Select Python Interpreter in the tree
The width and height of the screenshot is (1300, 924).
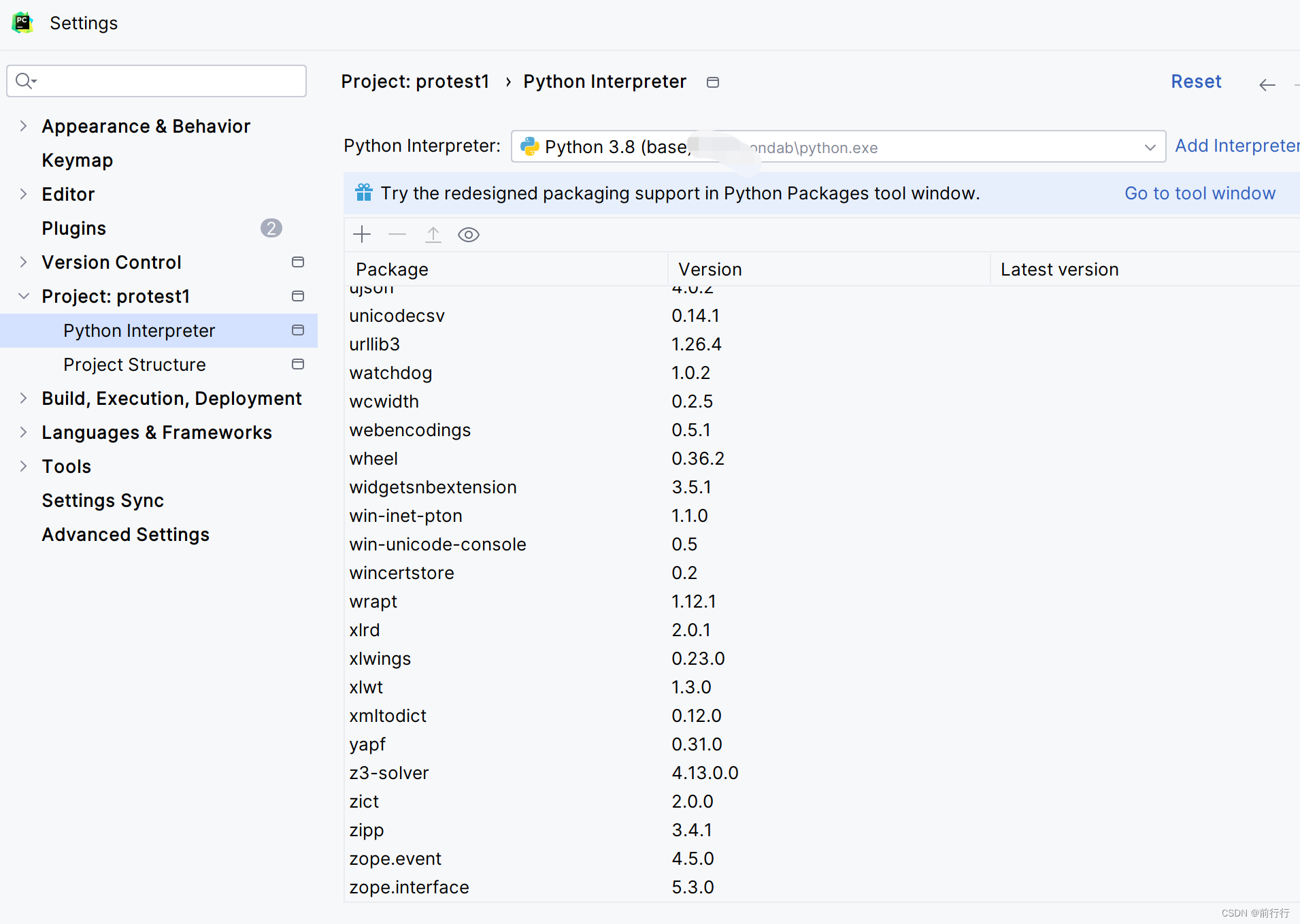click(x=159, y=330)
